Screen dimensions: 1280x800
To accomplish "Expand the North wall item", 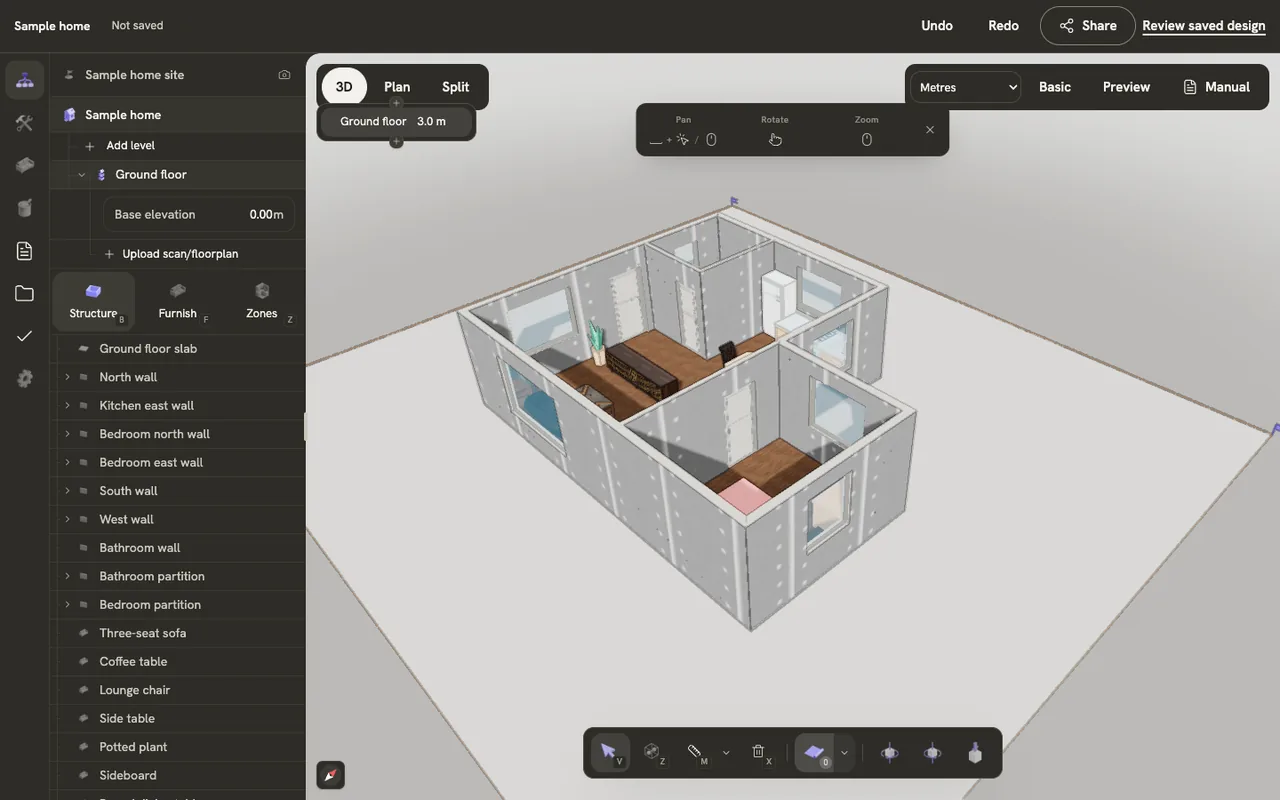I will click(67, 377).
